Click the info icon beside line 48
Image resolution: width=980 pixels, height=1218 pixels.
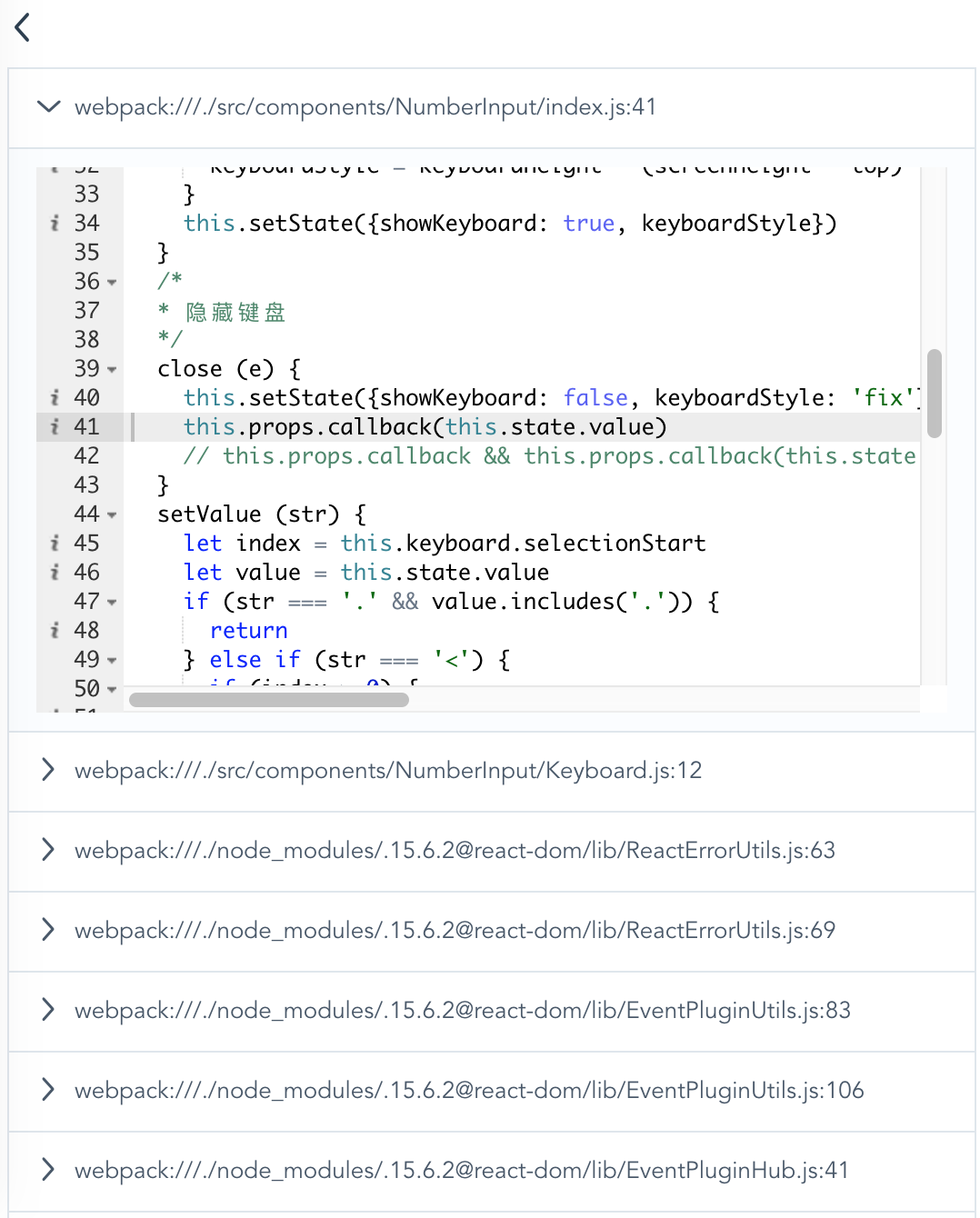pyautogui.click(x=55, y=630)
